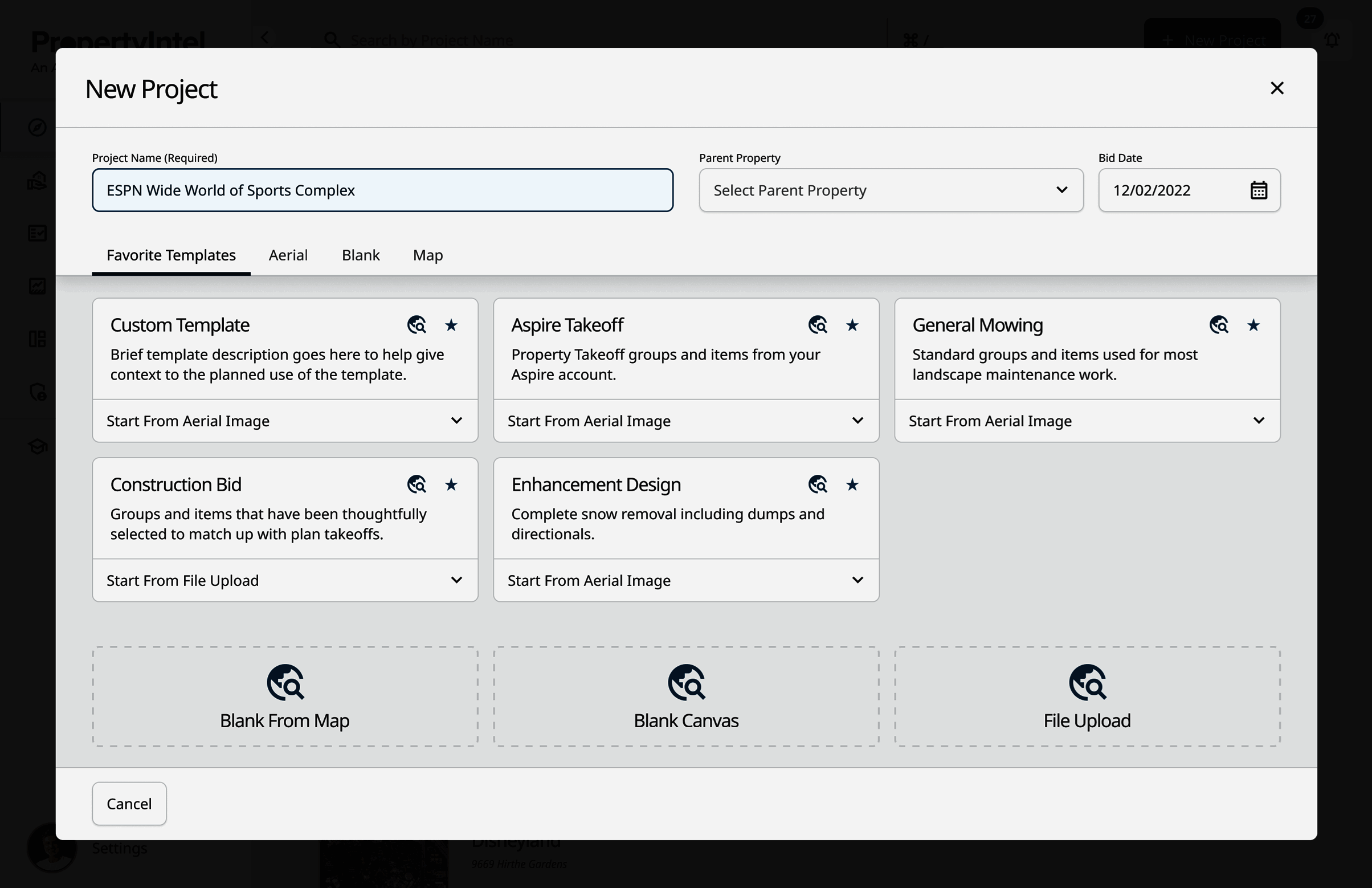Open the Select Parent Property dropdown
The width and height of the screenshot is (1372, 888).
891,190
